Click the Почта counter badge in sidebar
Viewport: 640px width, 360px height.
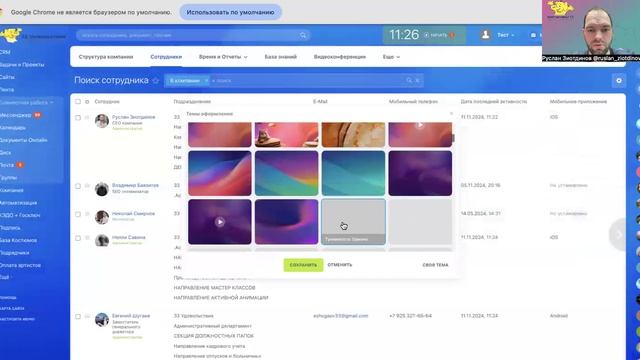[20, 165]
